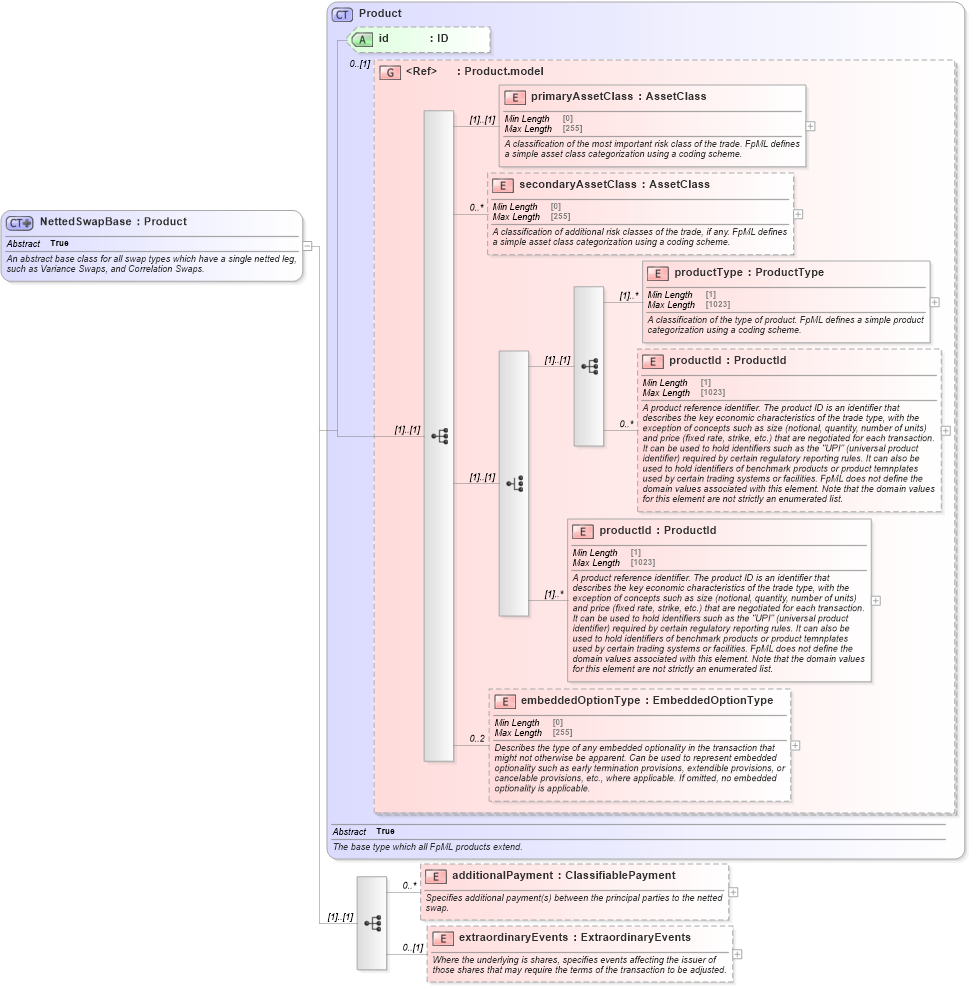
Task: Click the A attribute icon next to id
Action: 362,40
